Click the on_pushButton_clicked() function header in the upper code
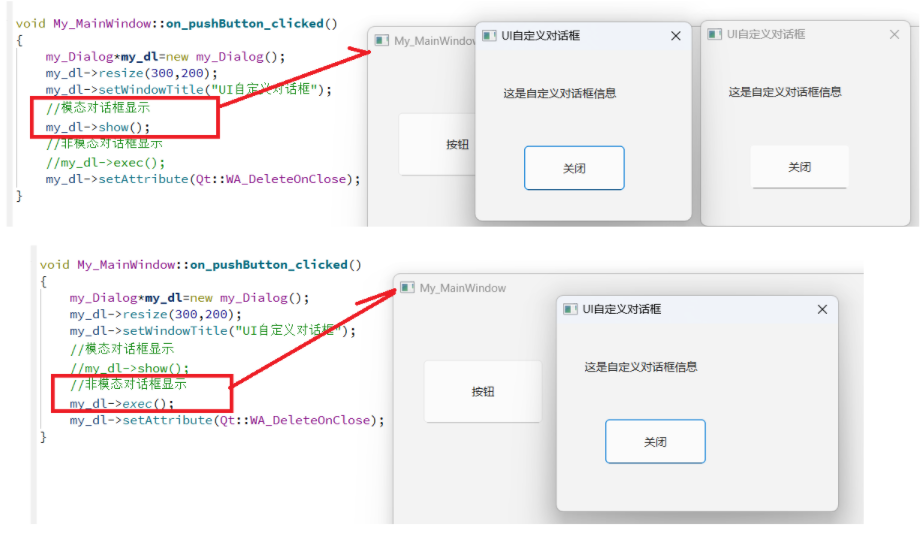Viewport: 921px width, 540px height. (x=177, y=24)
